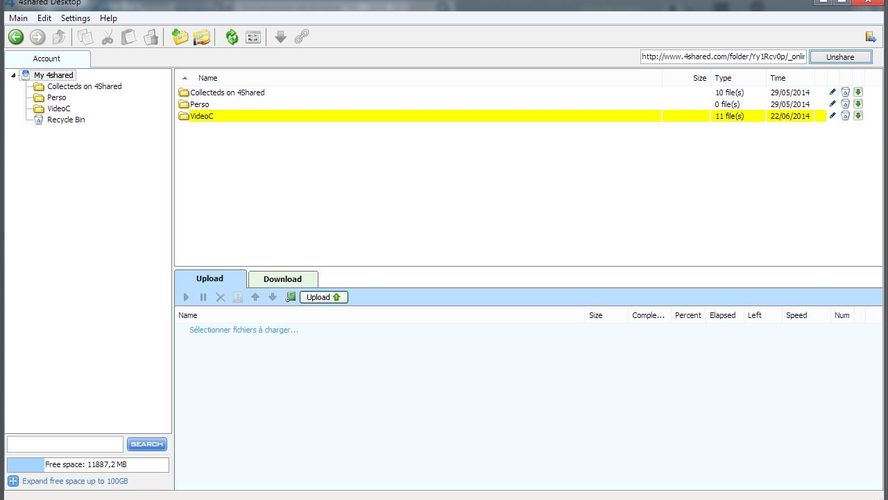Click the plus icon beside Expand free space

coord(13,481)
